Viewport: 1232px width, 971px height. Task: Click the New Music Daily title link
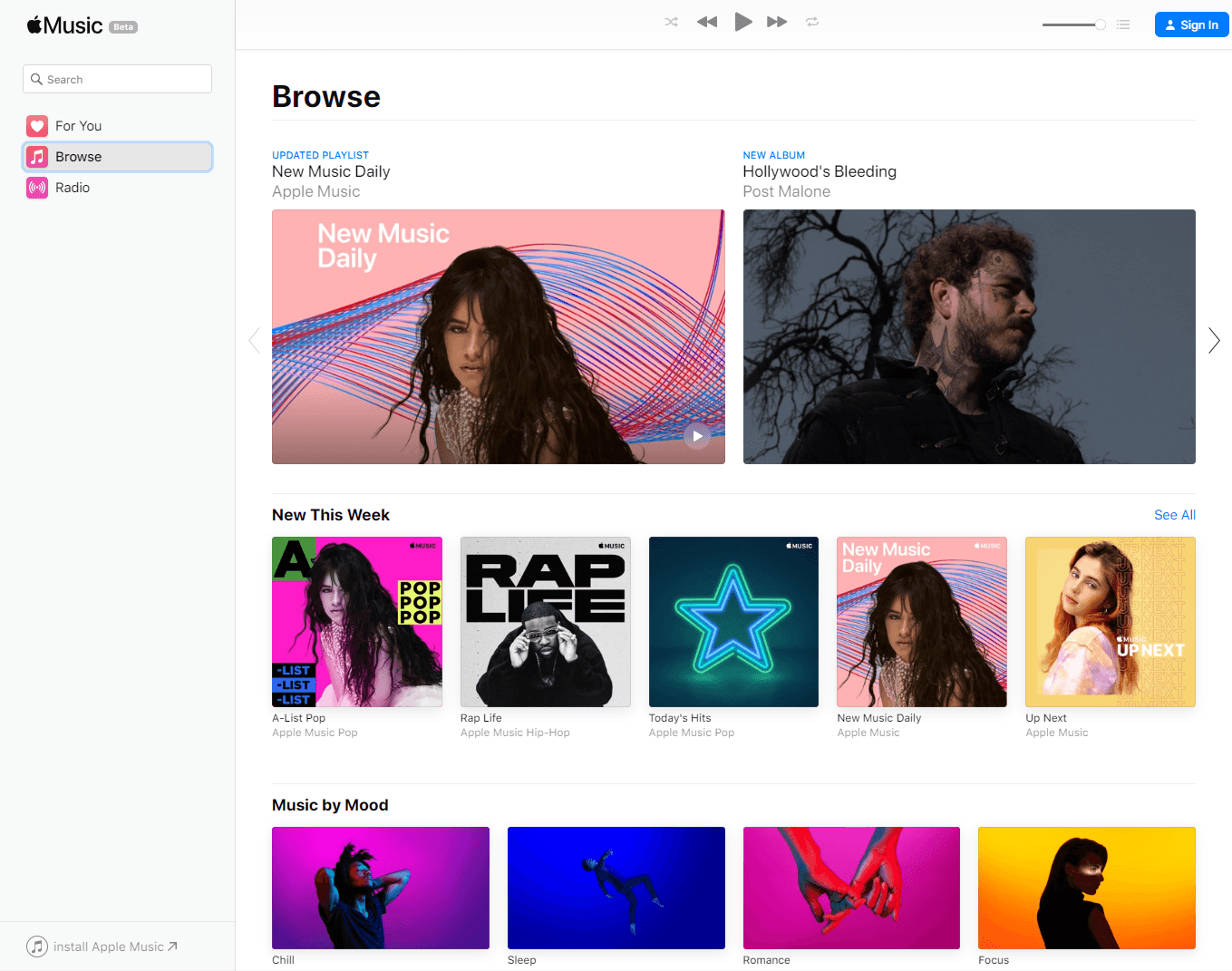[x=331, y=171]
